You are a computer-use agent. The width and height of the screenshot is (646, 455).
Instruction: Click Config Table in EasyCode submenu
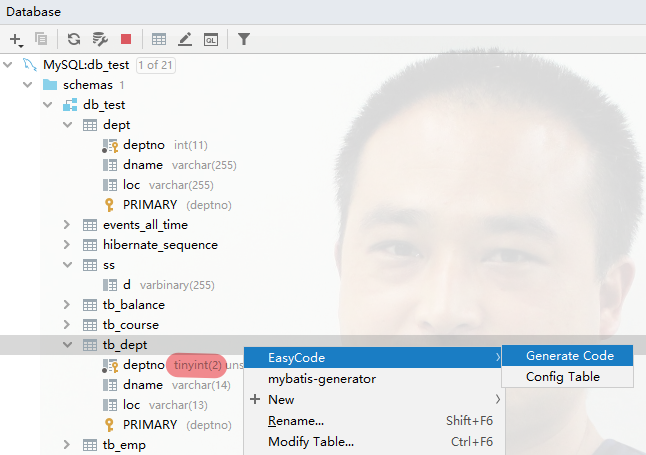(x=567, y=377)
